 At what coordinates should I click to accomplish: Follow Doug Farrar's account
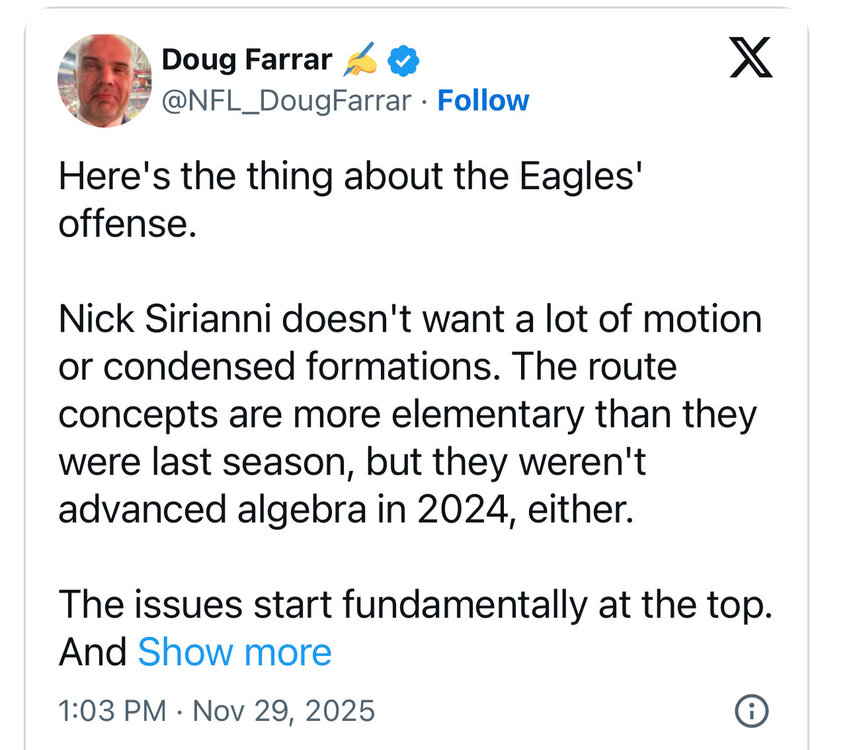483,101
